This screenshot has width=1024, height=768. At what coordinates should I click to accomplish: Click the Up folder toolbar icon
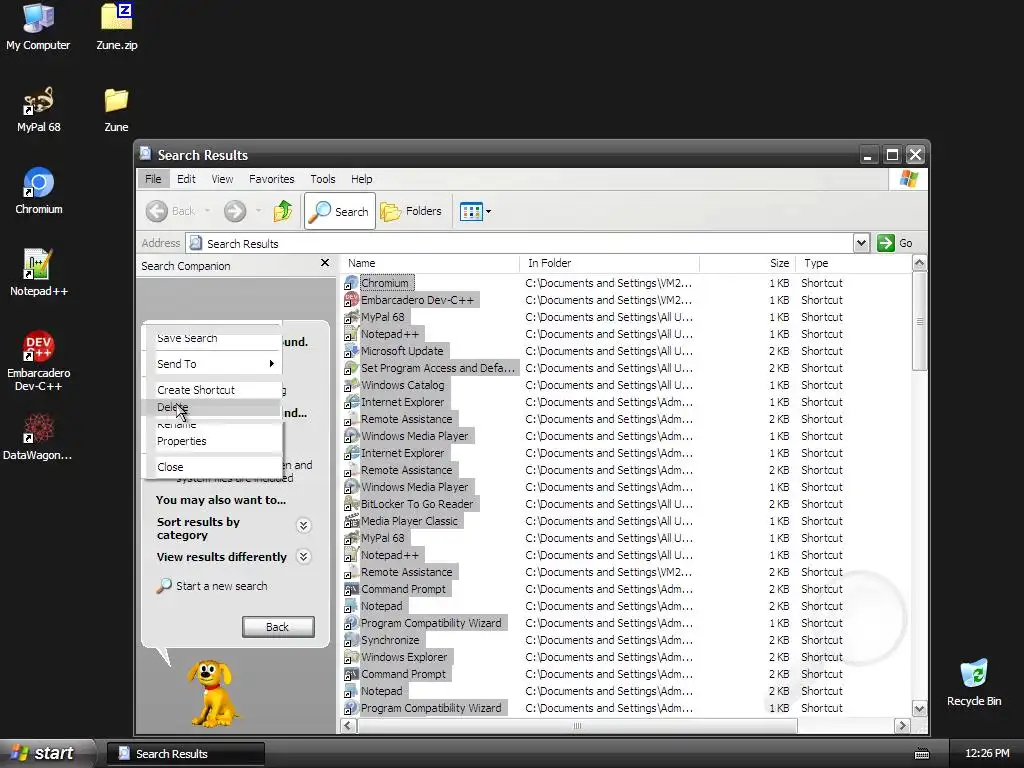click(283, 211)
